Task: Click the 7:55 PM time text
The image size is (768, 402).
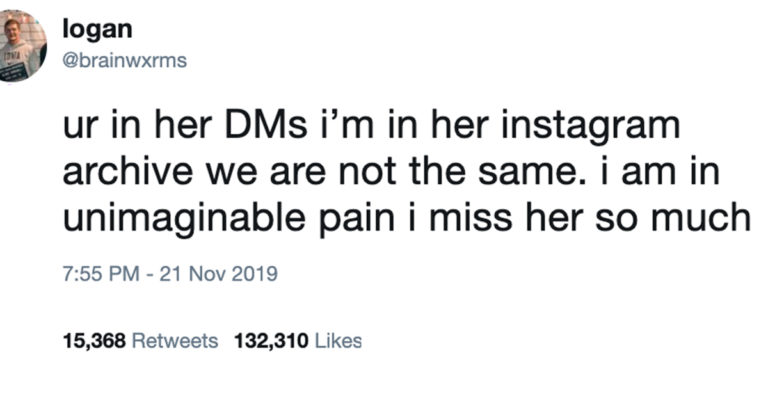Action: pos(95,273)
